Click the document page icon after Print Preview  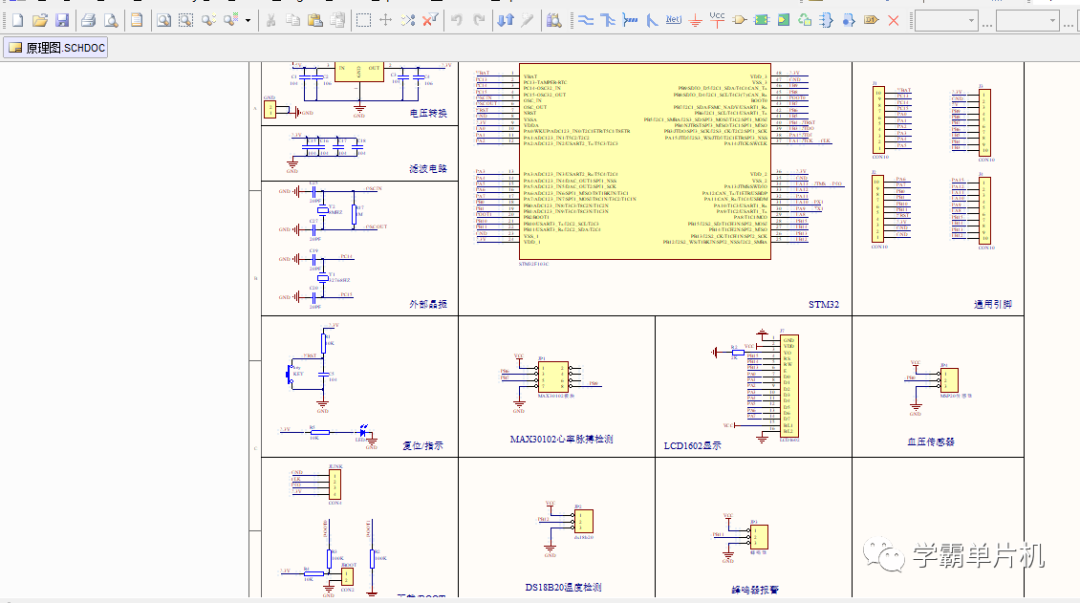pyautogui.click(x=136, y=21)
